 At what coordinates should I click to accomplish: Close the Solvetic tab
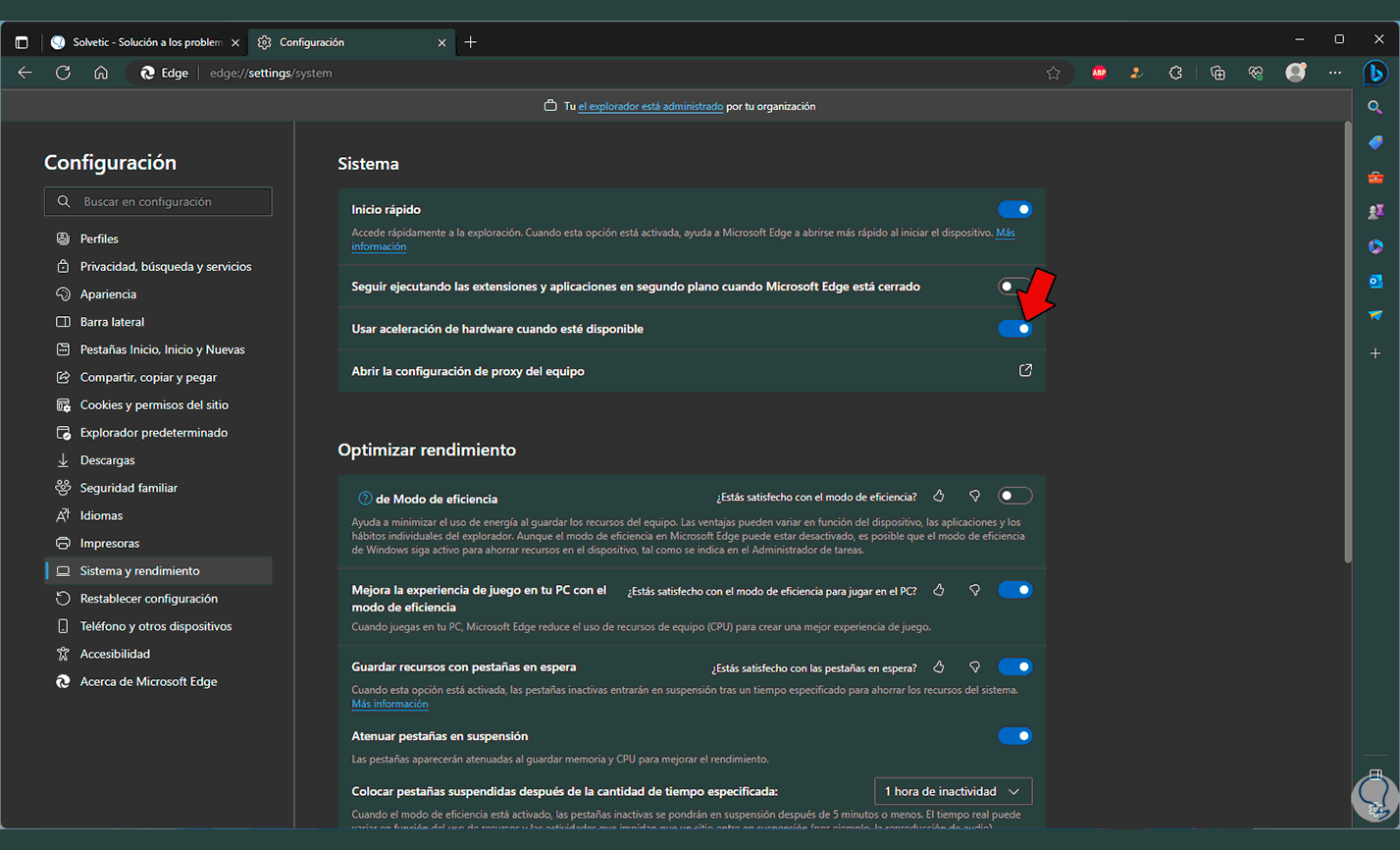pos(235,42)
